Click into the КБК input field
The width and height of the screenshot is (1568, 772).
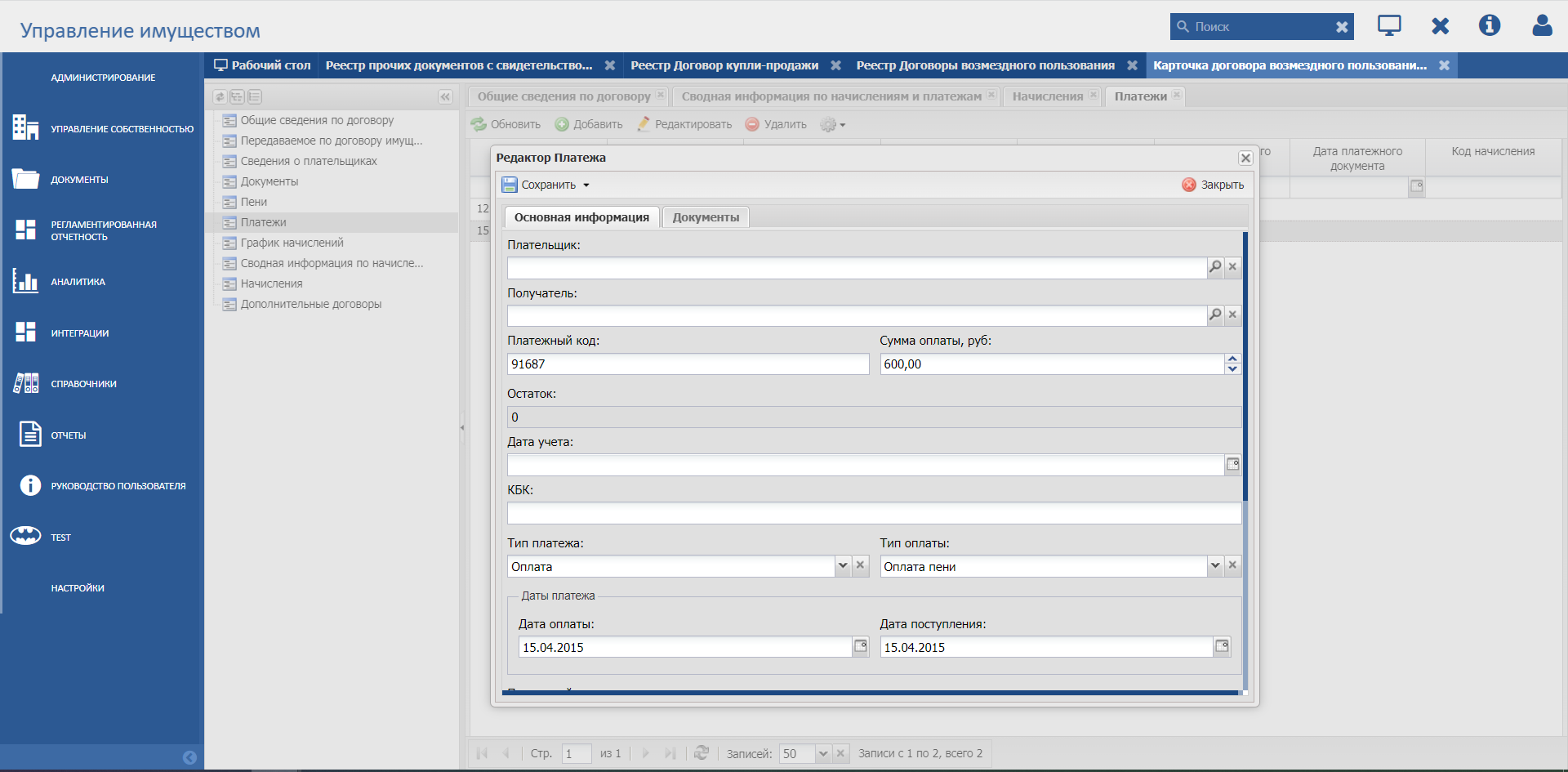pos(874,513)
